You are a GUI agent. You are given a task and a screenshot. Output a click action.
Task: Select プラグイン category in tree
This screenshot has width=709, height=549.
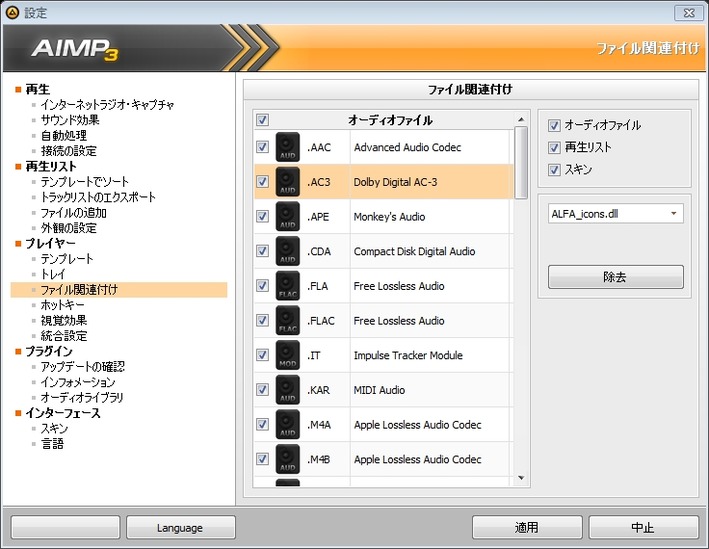[x=49, y=351]
